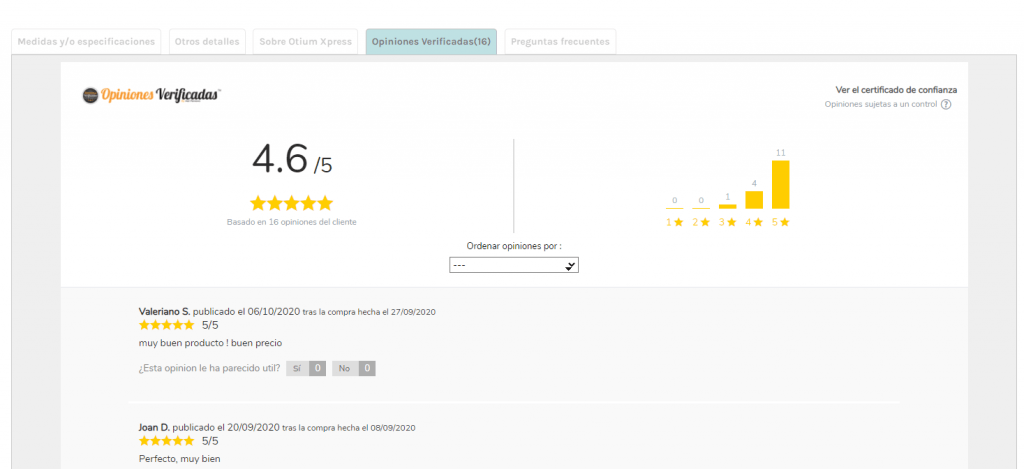Select the Opiniones Verificadas(16) tab
This screenshot has height=469, width=1024.
click(x=431, y=41)
